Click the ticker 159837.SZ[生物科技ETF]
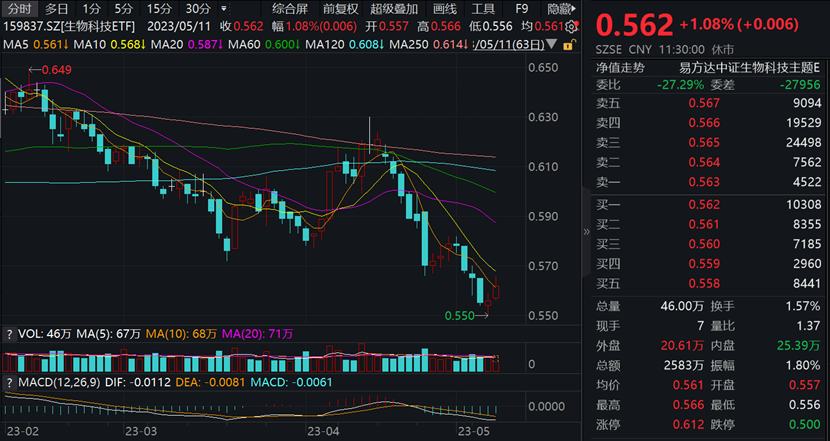This screenshot has height=441, width=830. point(69,26)
